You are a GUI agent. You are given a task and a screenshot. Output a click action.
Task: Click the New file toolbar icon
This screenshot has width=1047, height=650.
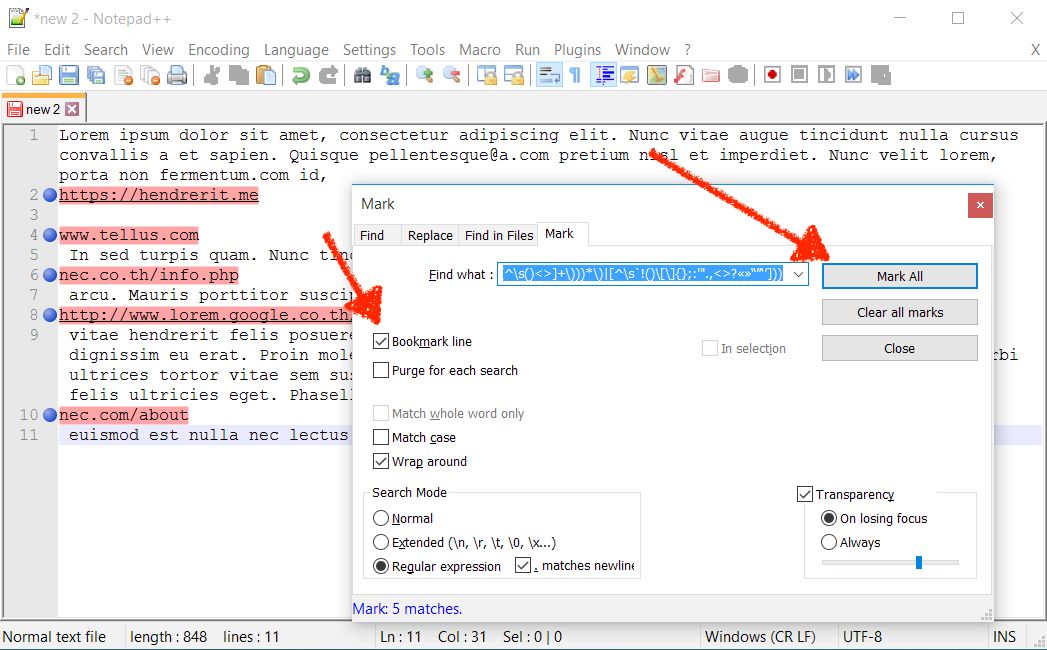click(16, 75)
